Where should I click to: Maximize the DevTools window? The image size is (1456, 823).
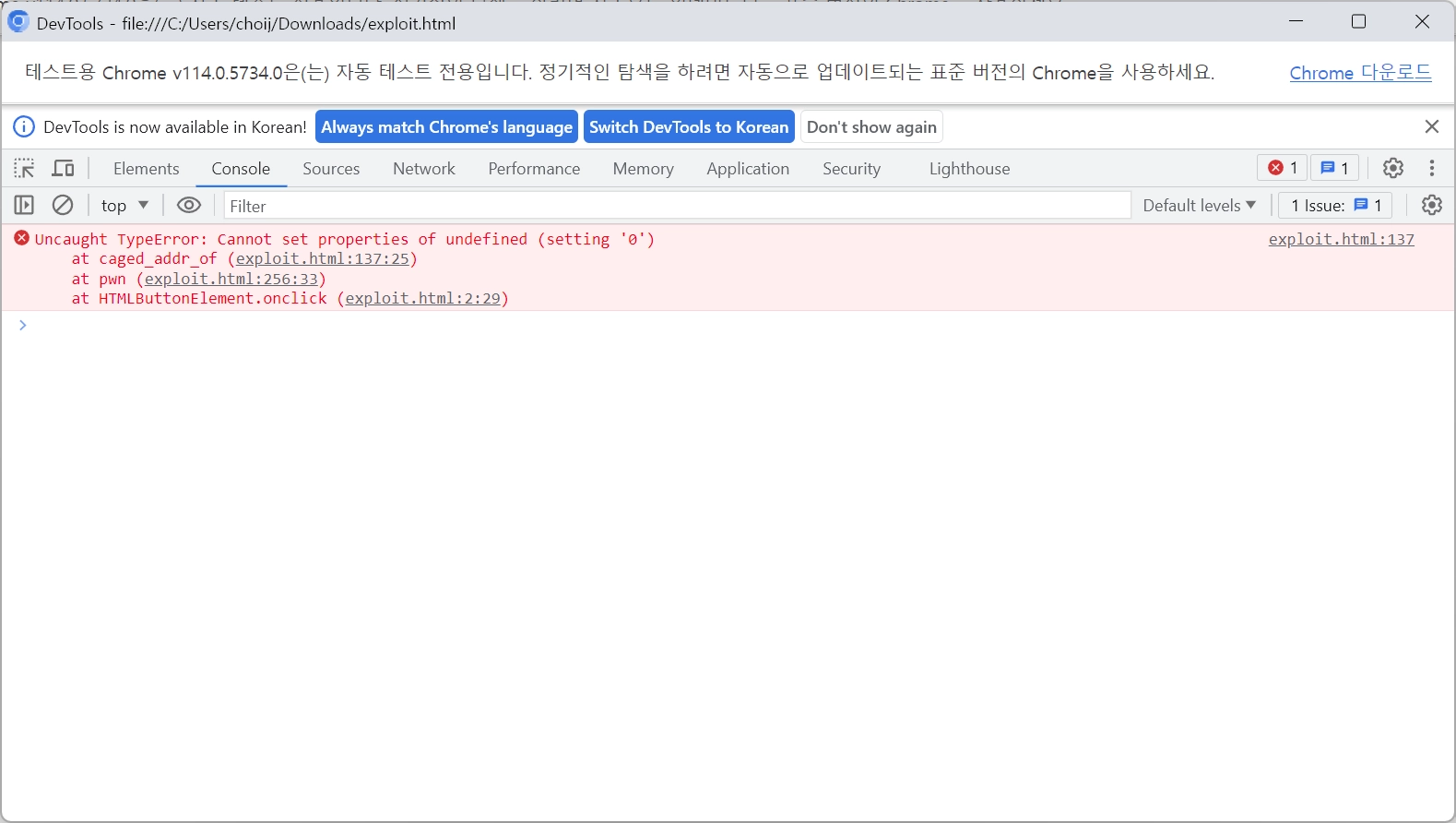coord(1358,21)
